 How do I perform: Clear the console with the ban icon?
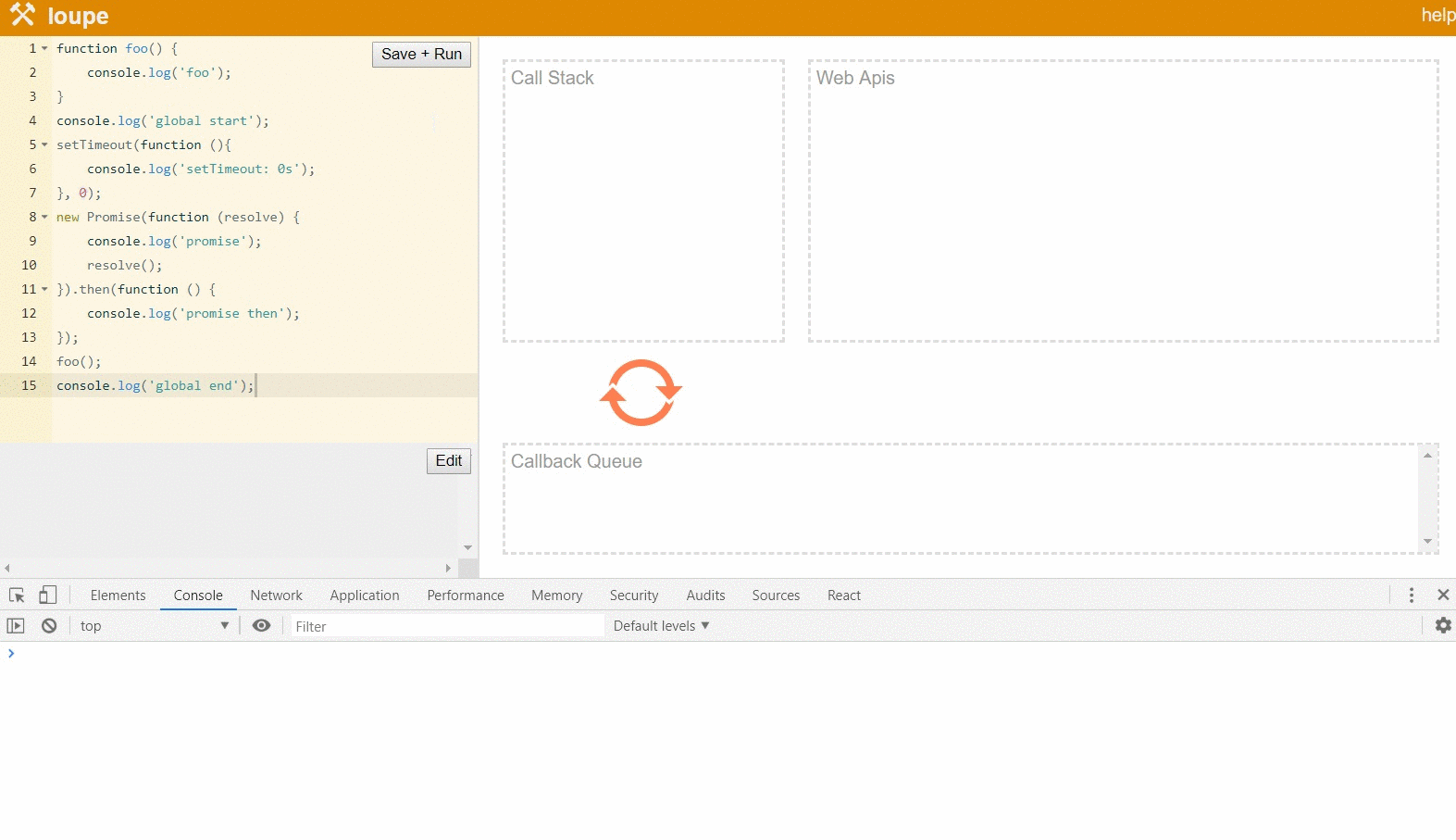pos(49,626)
